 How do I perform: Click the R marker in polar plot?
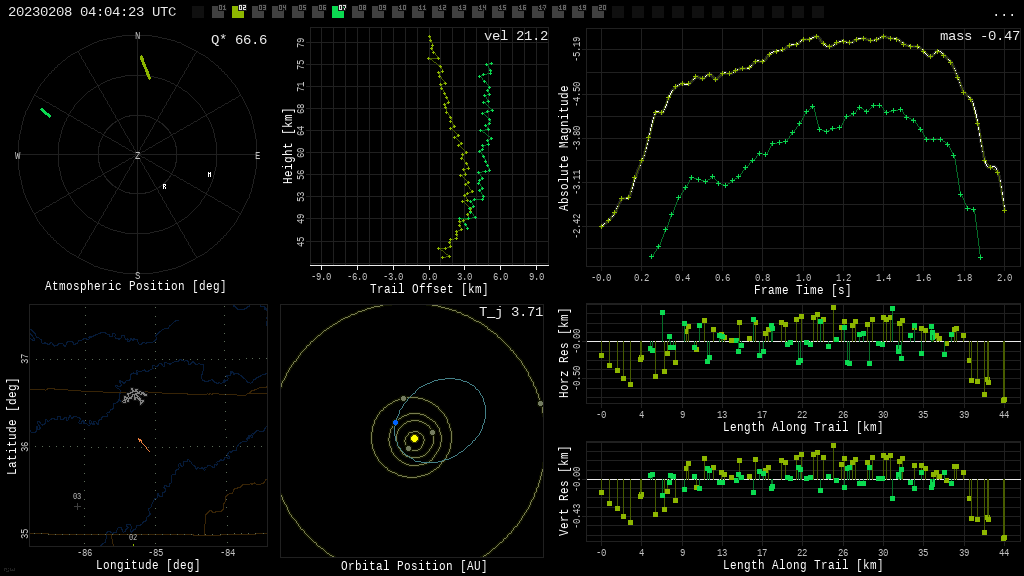(x=165, y=187)
